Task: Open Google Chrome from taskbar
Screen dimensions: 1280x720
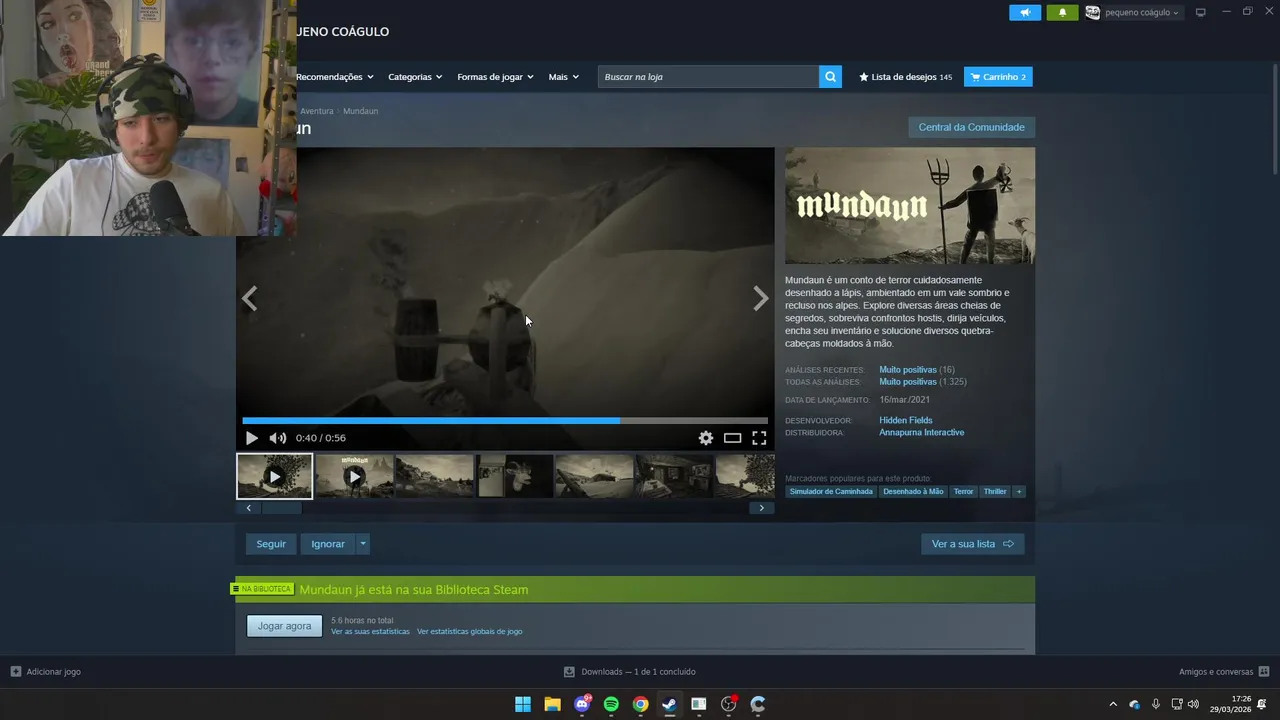Action: 640,704
